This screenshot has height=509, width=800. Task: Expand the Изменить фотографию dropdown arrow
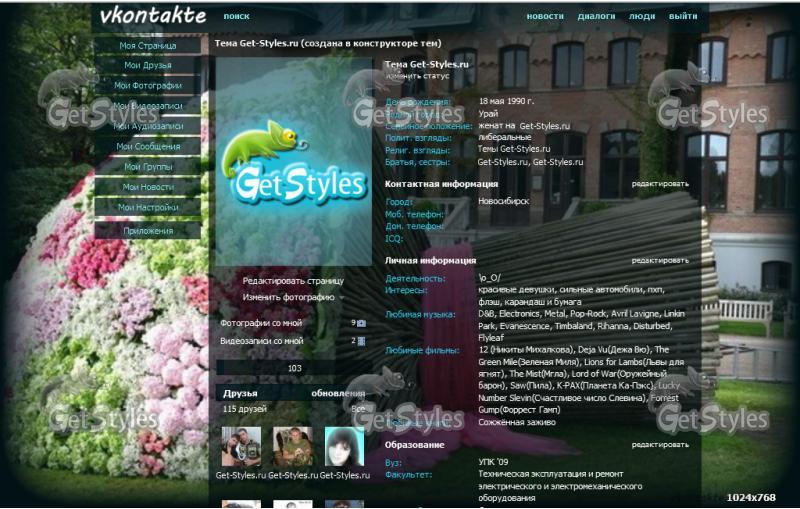[x=341, y=298]
